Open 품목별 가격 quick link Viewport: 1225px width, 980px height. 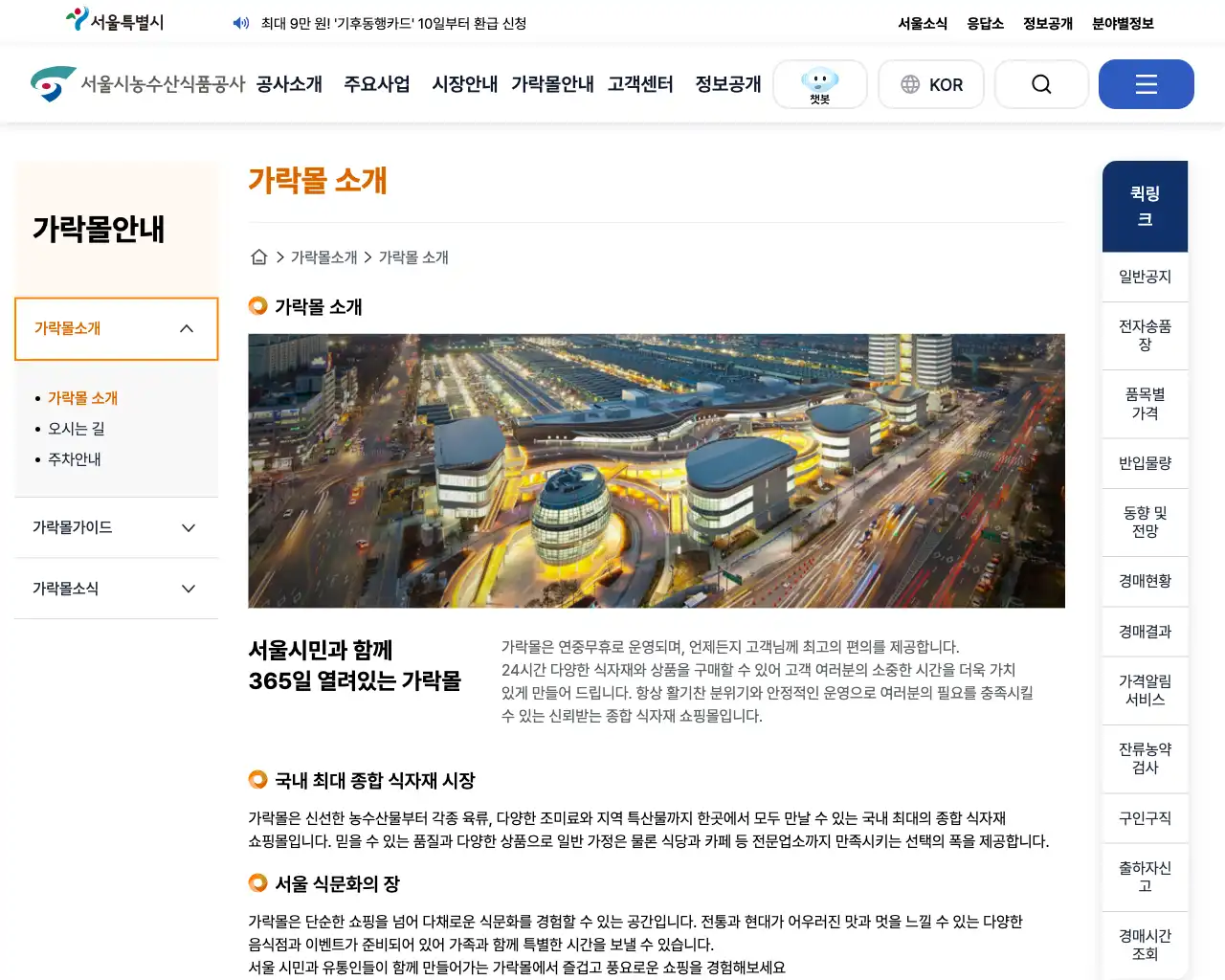pos(1145,404)
